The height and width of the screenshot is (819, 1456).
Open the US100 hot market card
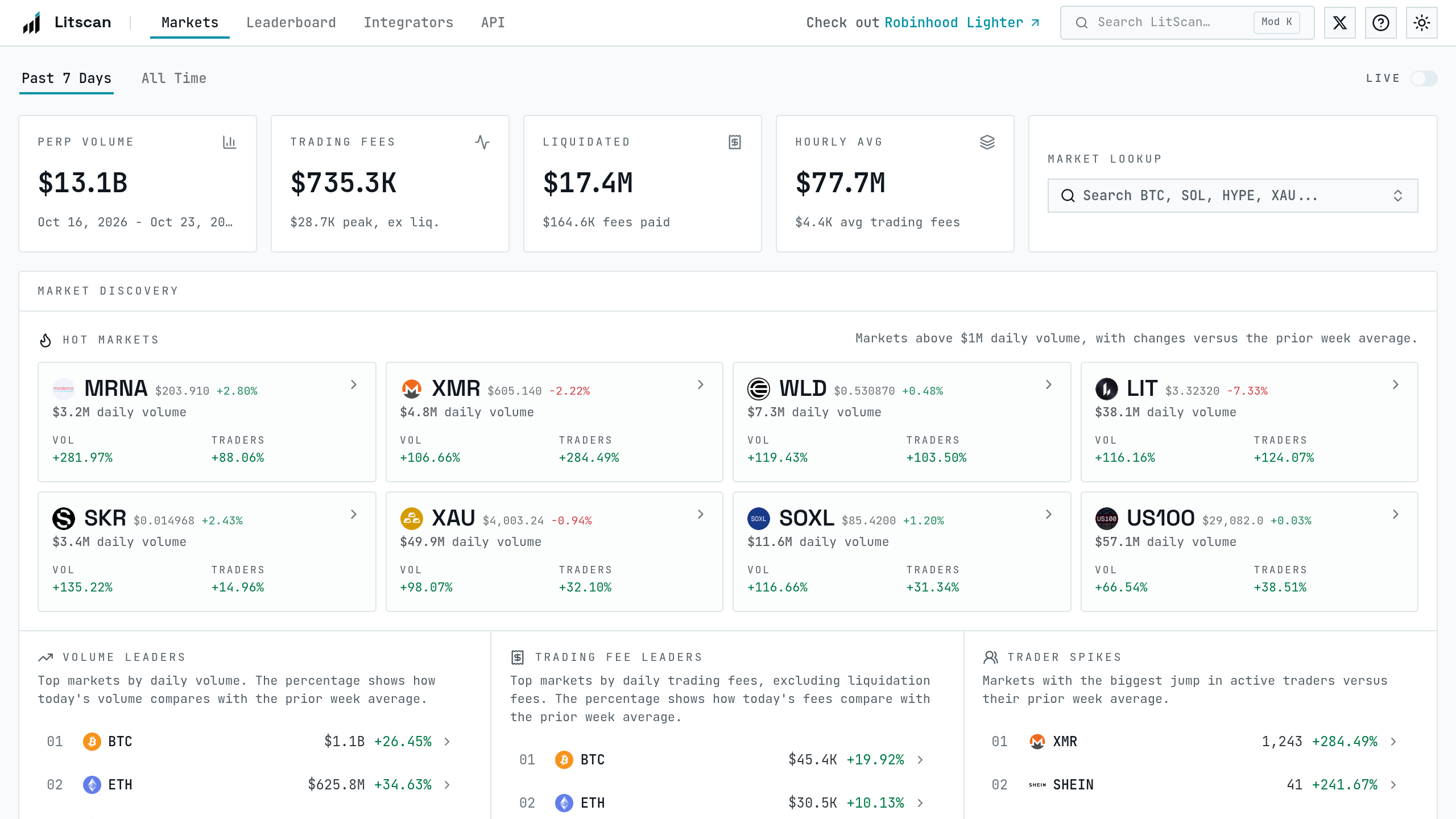[1250, 552]
